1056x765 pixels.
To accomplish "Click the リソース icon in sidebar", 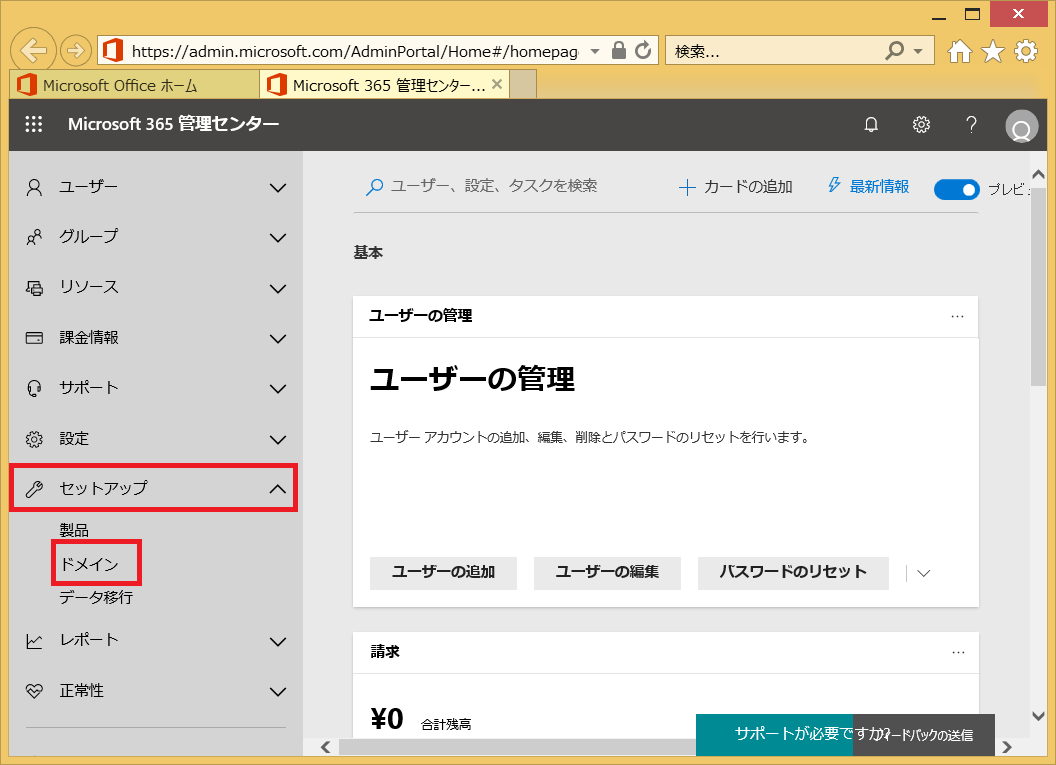I will pyautogui.click(x=34, y=288).
